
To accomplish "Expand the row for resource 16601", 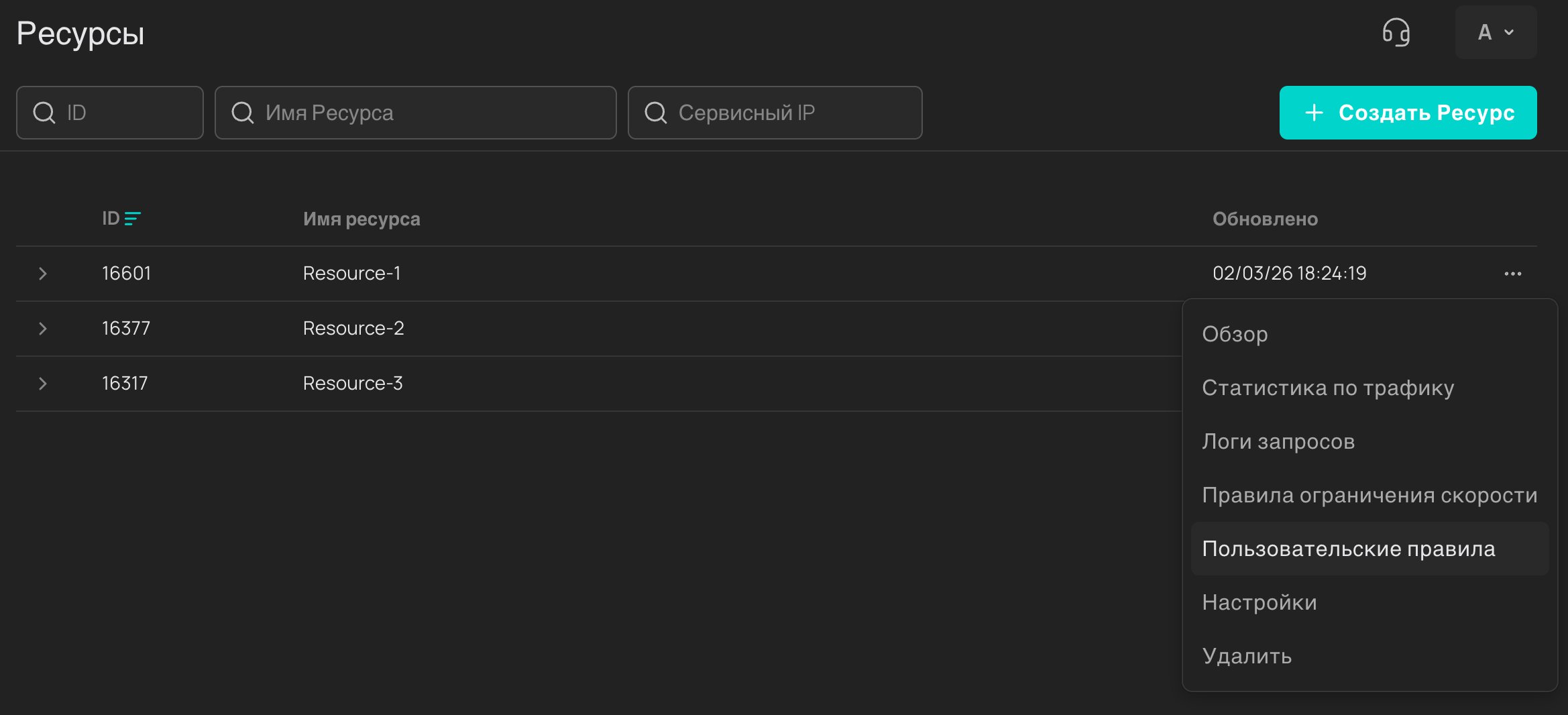I will click(42, 274).
